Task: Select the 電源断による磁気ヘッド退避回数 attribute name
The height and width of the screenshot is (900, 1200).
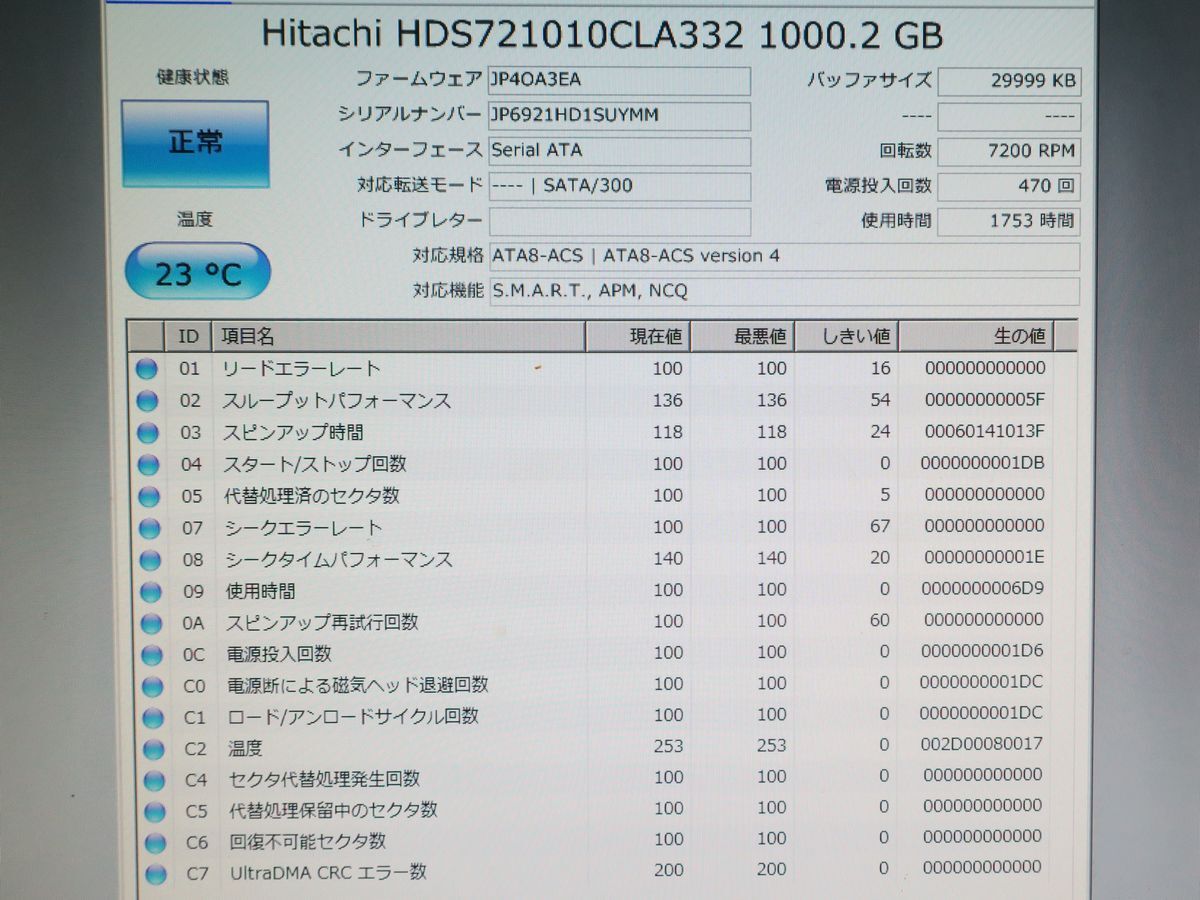Action: (359, 686)
